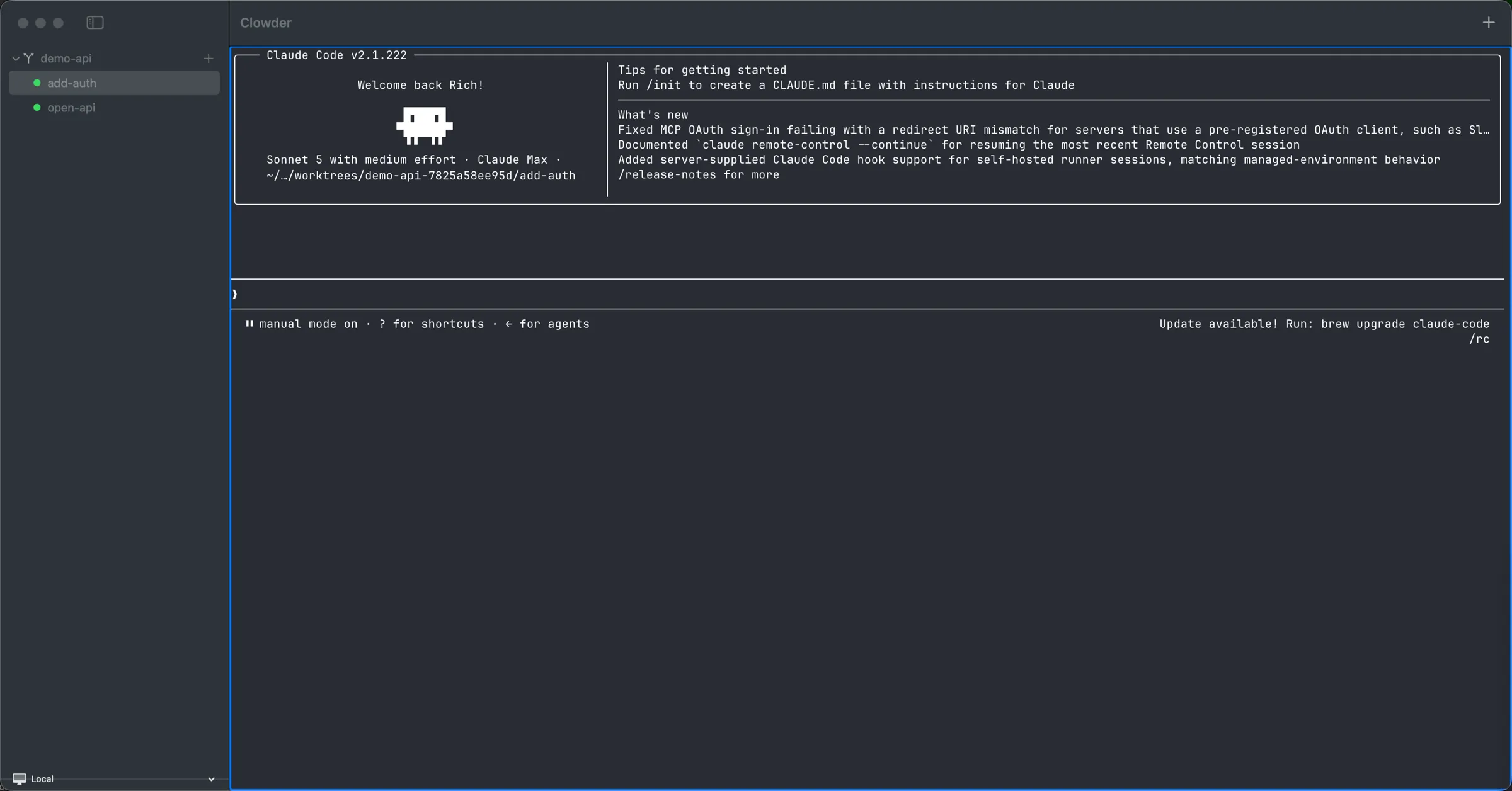Image resolution: width=1512 pixels, height=791 pixels.
Task: Click the manual mode on indicator
Action: [308, 324]
